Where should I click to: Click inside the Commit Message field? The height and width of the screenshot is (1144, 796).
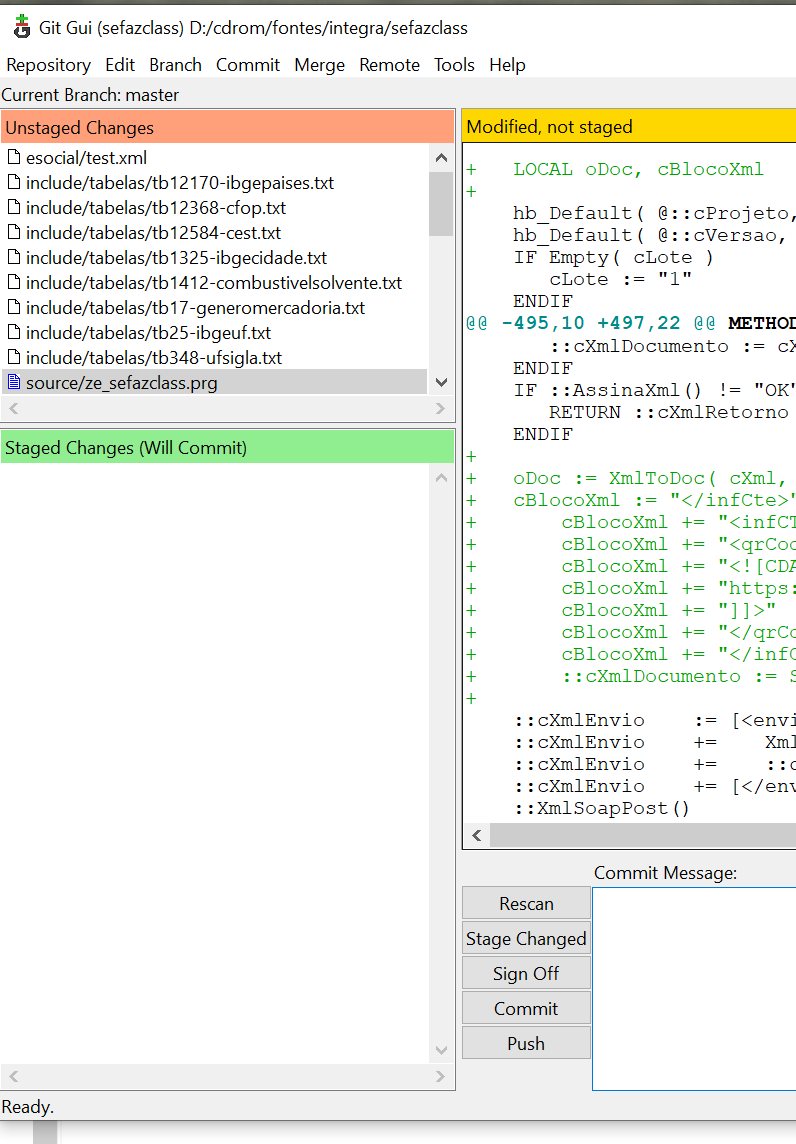pyautogui.click(x=693, y=988)
